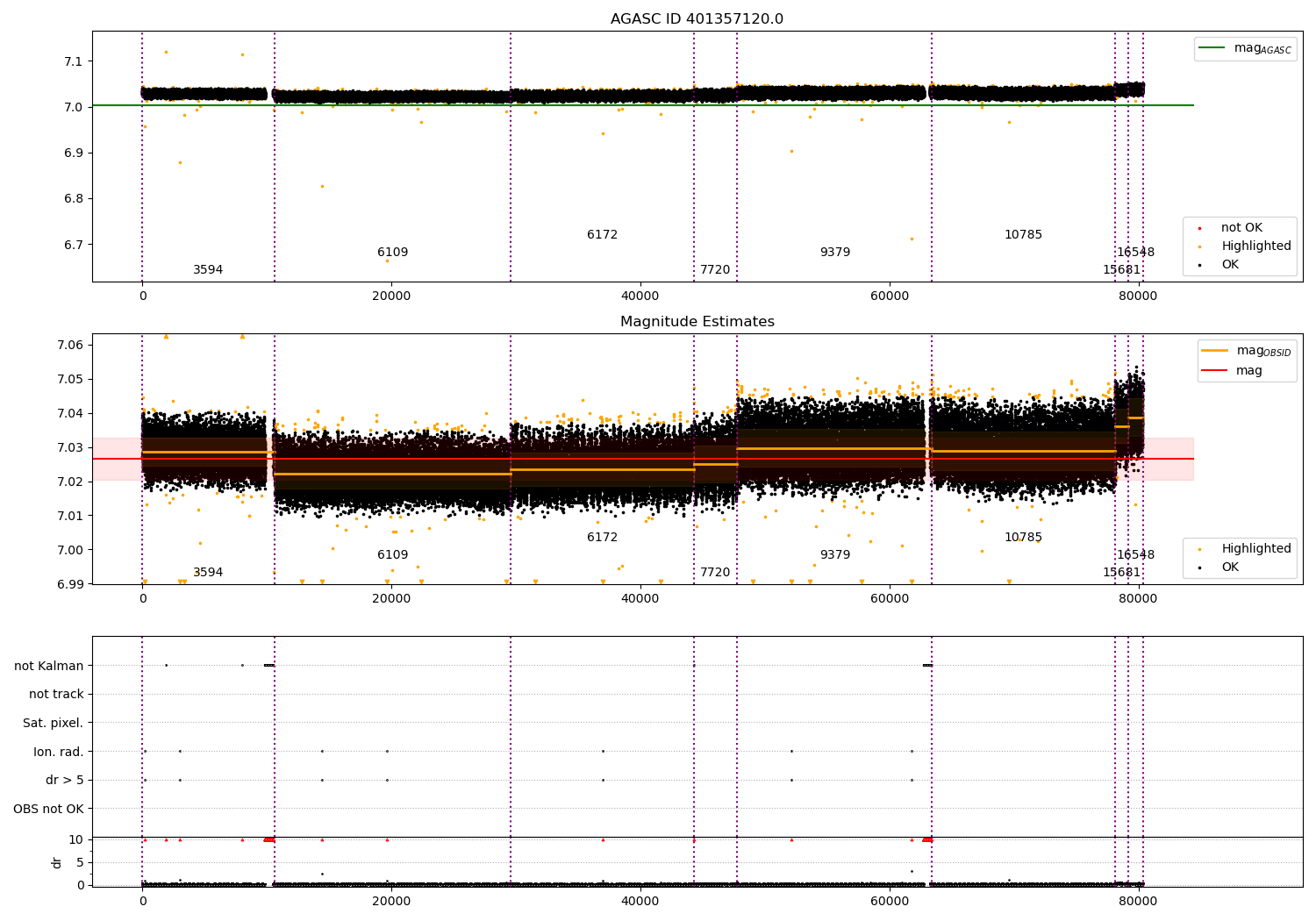Click the 20000 x-tick under middle plot
The width and height of the screenshot is (1316, 921).
coord(391,599)
